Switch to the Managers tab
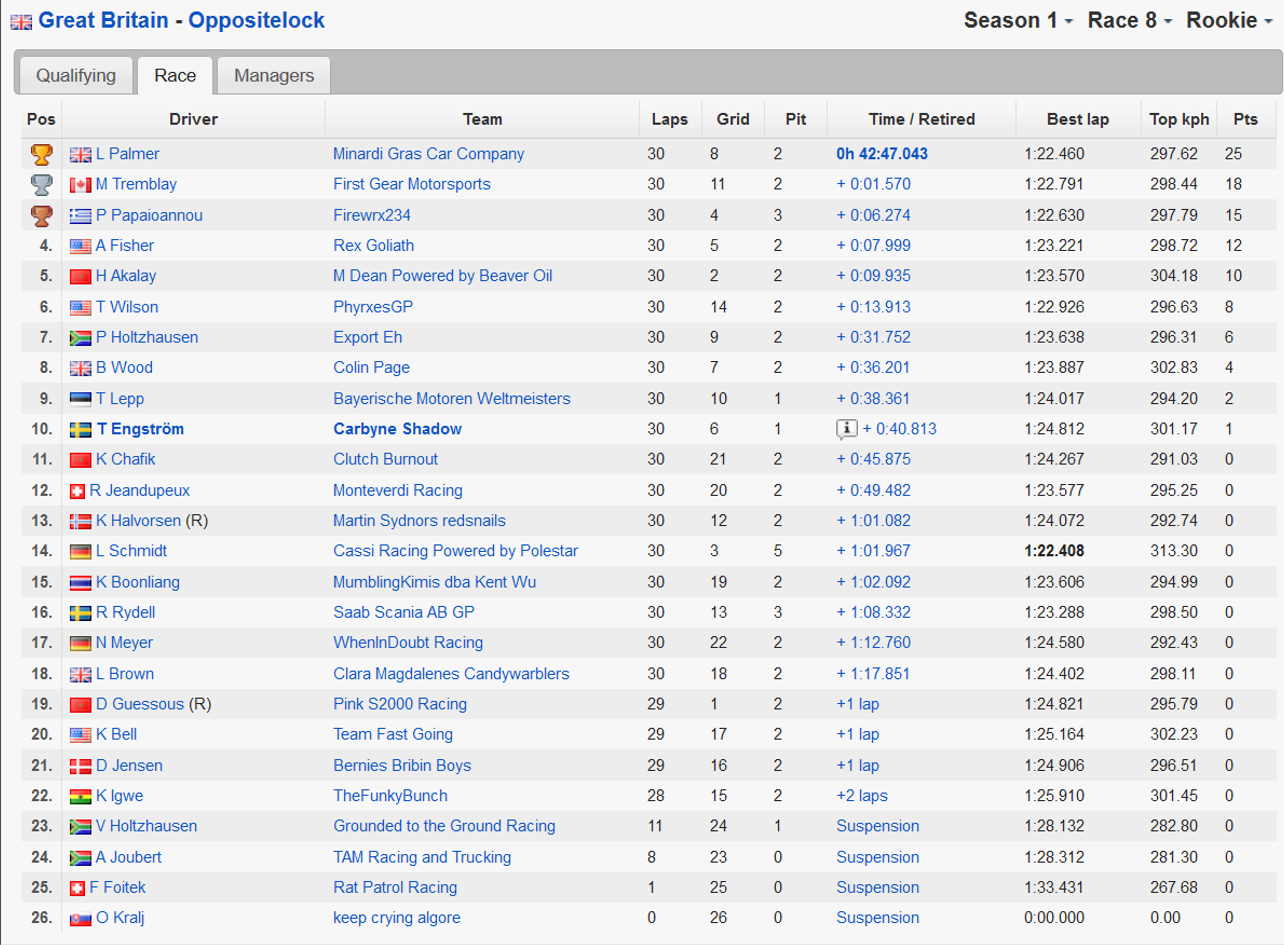The image size is (1284, 945). (274, 75)
